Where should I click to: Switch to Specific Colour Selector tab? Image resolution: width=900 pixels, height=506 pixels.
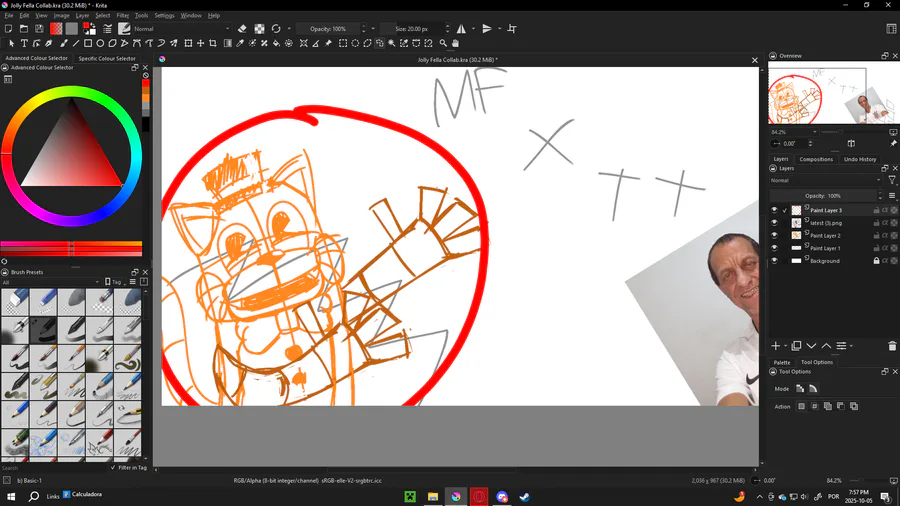pyautogui.click(x=107, y=59)
